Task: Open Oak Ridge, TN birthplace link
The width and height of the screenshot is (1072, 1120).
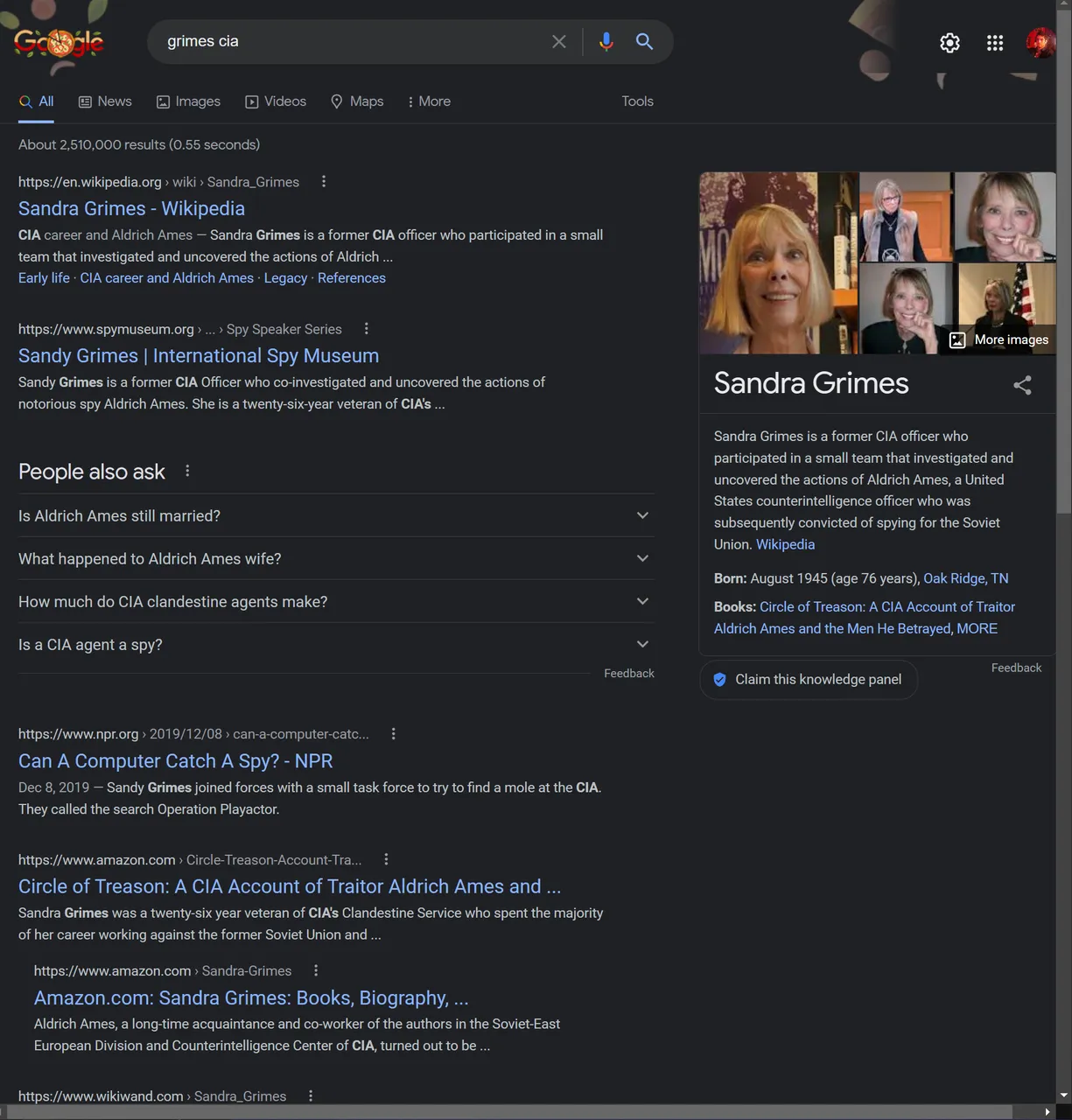Action: pyautogui.click(x=965, y=578)
